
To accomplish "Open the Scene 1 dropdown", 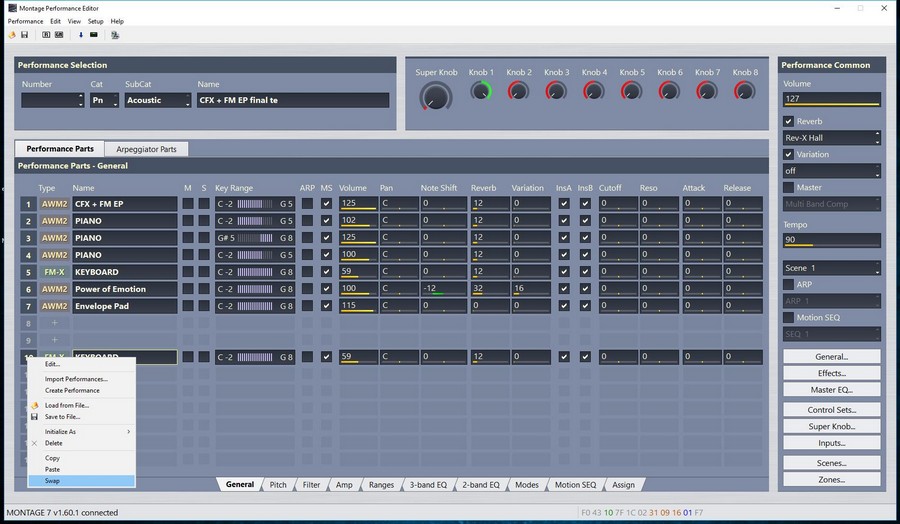I will pyautogui.click(x=832, y=268).
